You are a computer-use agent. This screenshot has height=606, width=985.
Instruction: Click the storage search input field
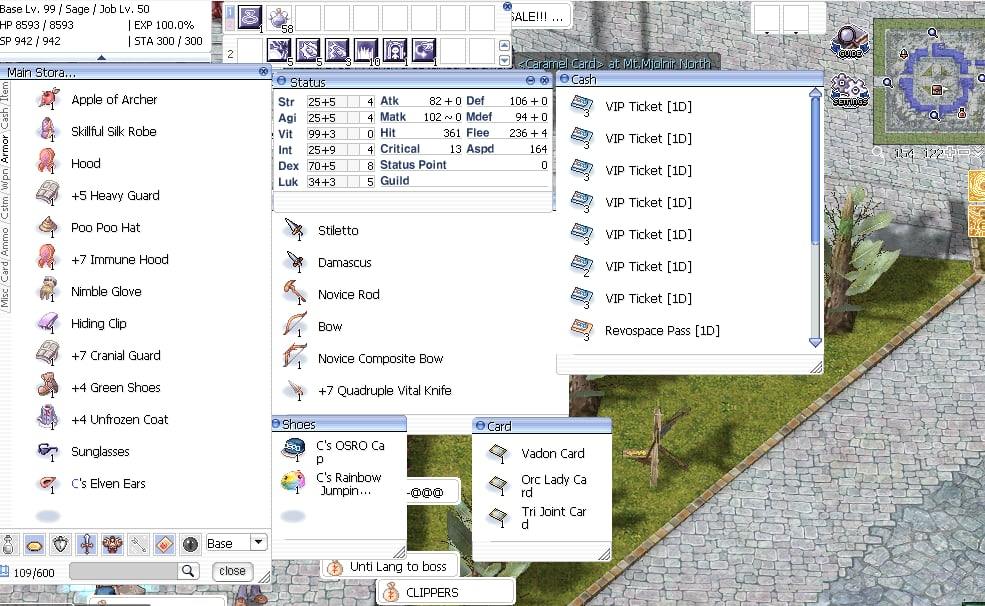click(124, 571)
